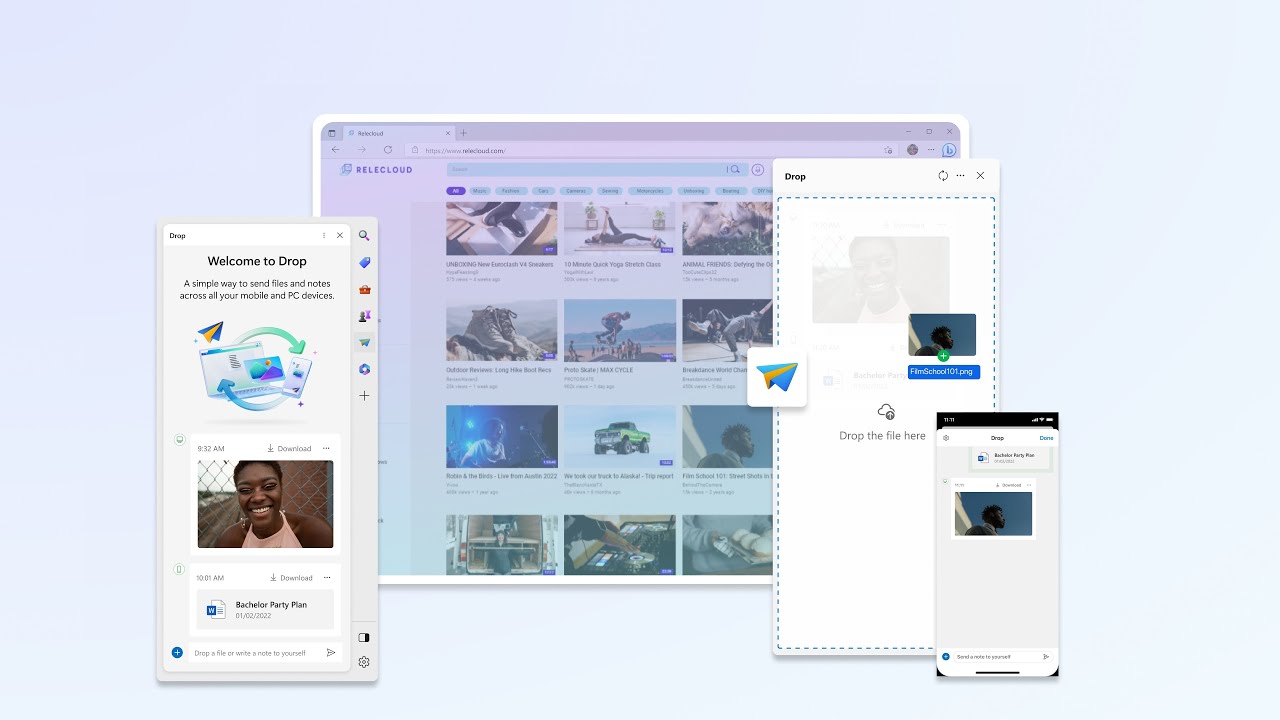Click the note input field in Drop

250,652
